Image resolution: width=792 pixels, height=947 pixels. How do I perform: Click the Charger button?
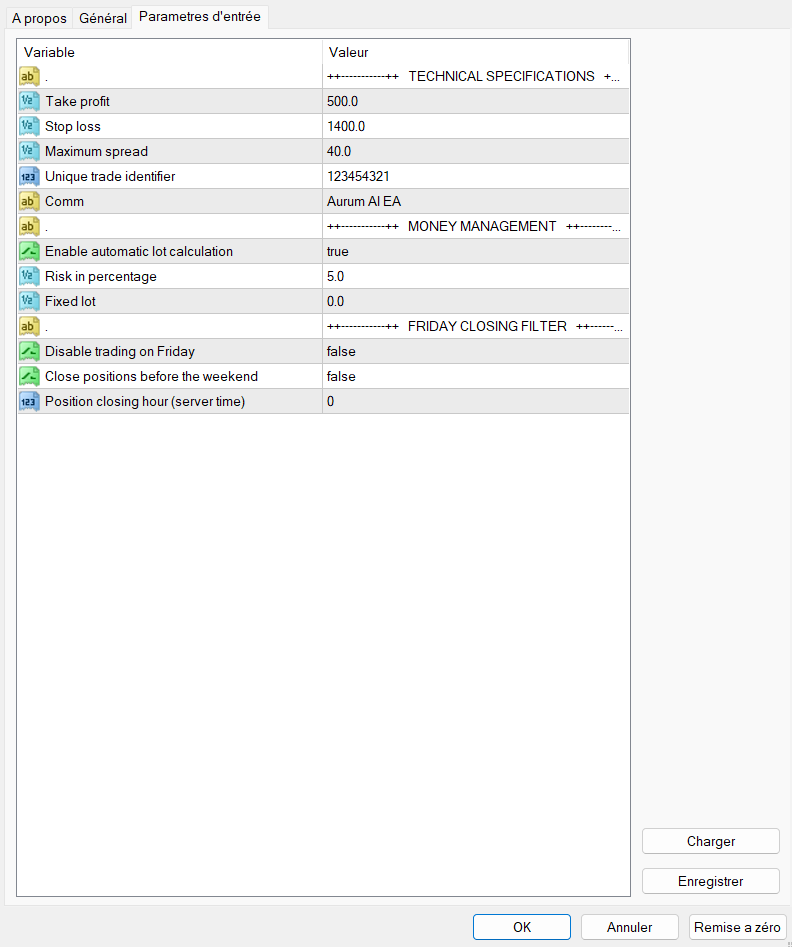click(x=710, y=841)
